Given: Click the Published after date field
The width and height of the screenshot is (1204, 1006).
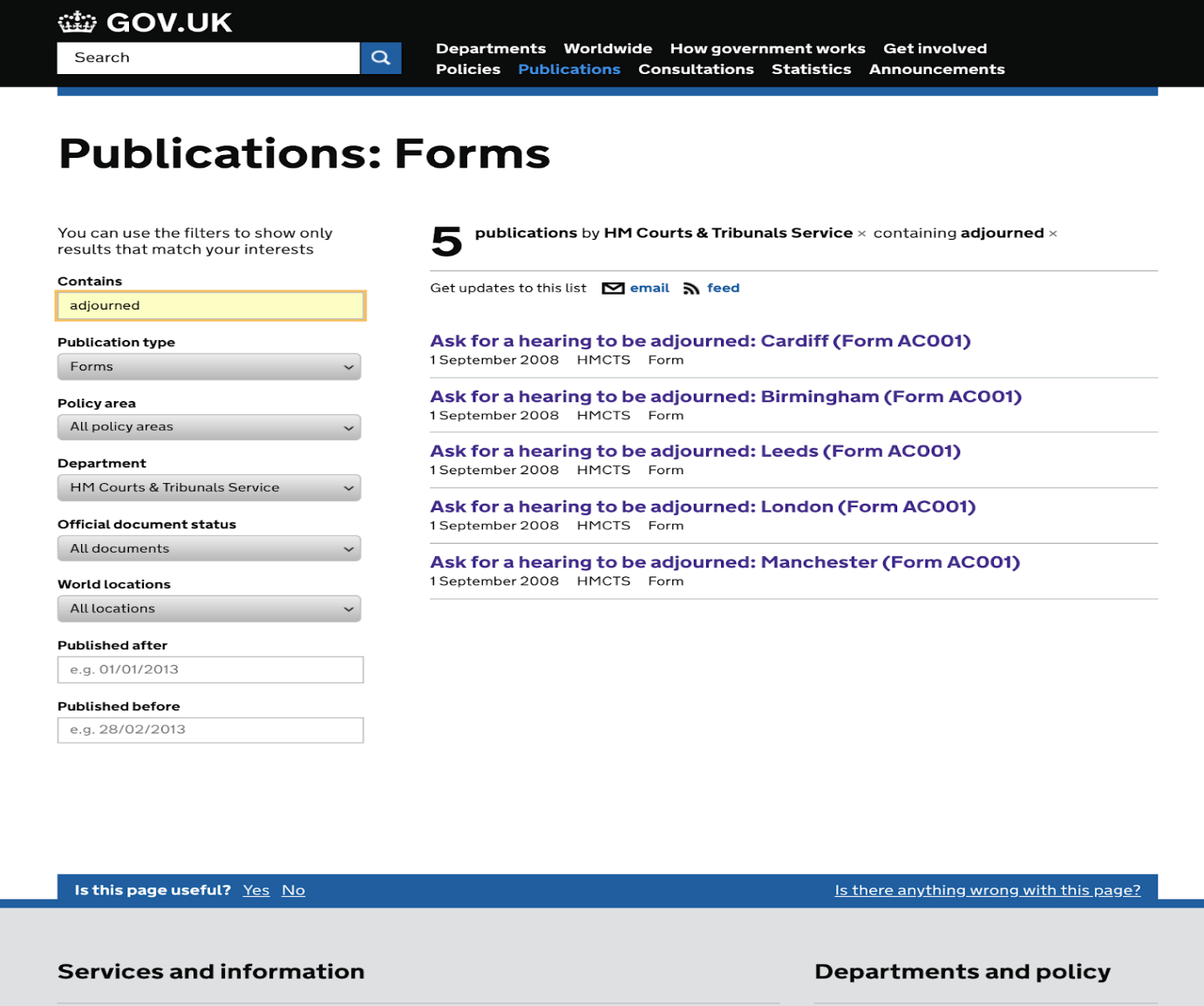Looking at the screenshot, I should tap(210, 670).
